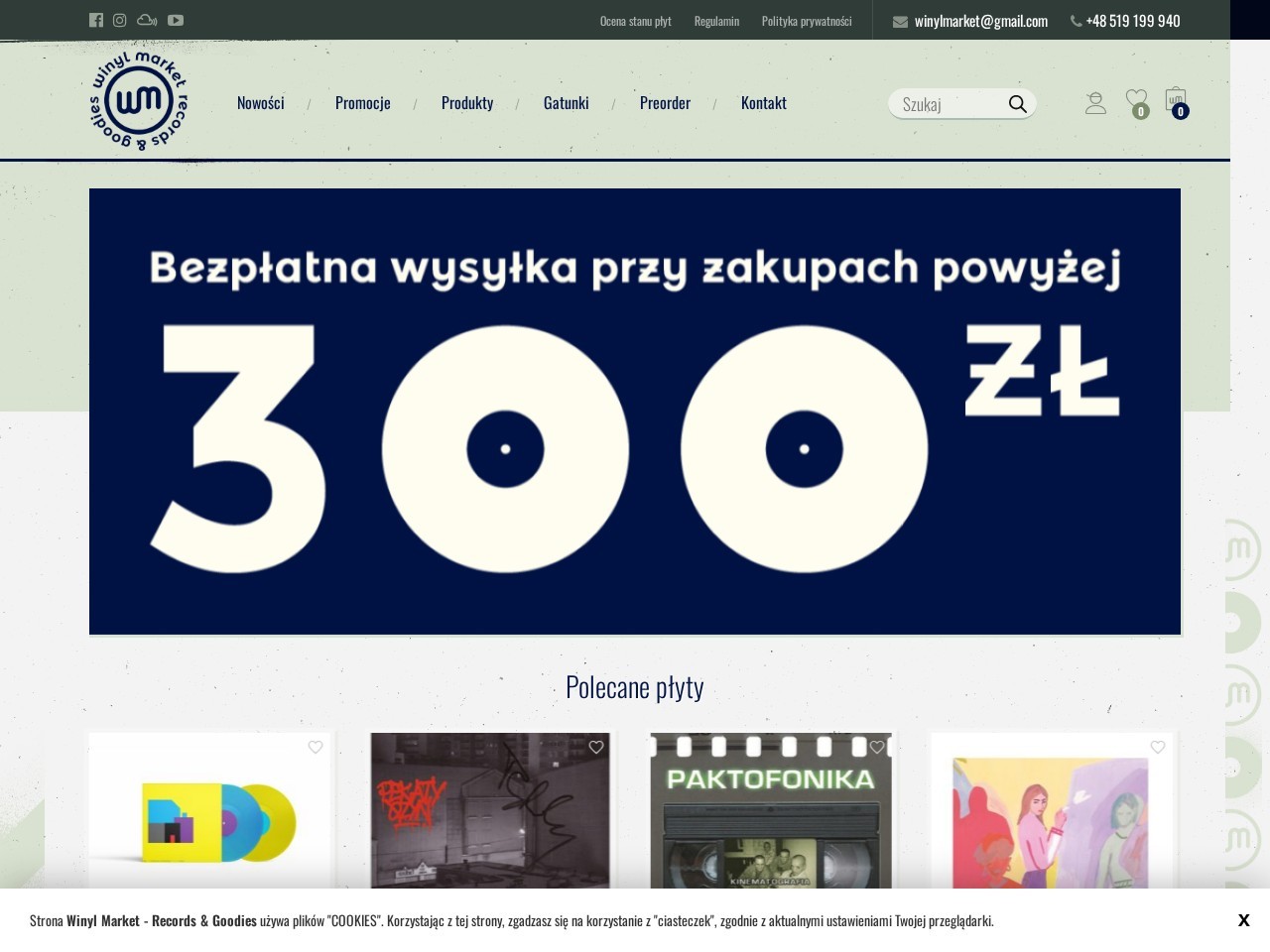Open the user account icon

click(1095, 101)
